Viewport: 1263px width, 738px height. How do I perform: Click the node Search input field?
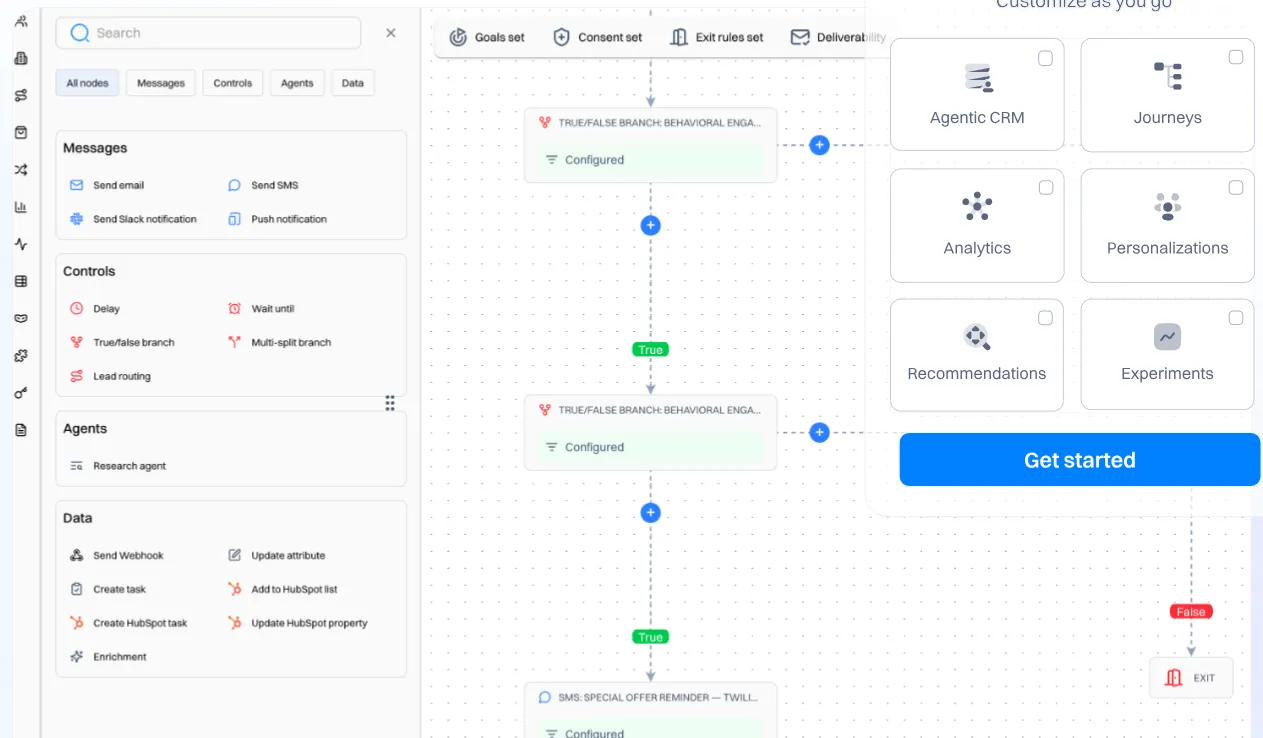pos(220,33)
